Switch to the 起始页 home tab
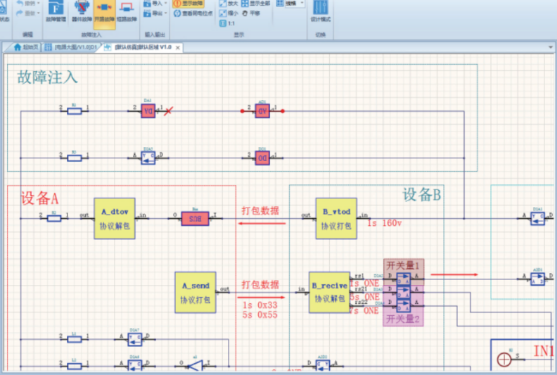The height and width of the screenshot is (375, 557). (x=25, y=47)
